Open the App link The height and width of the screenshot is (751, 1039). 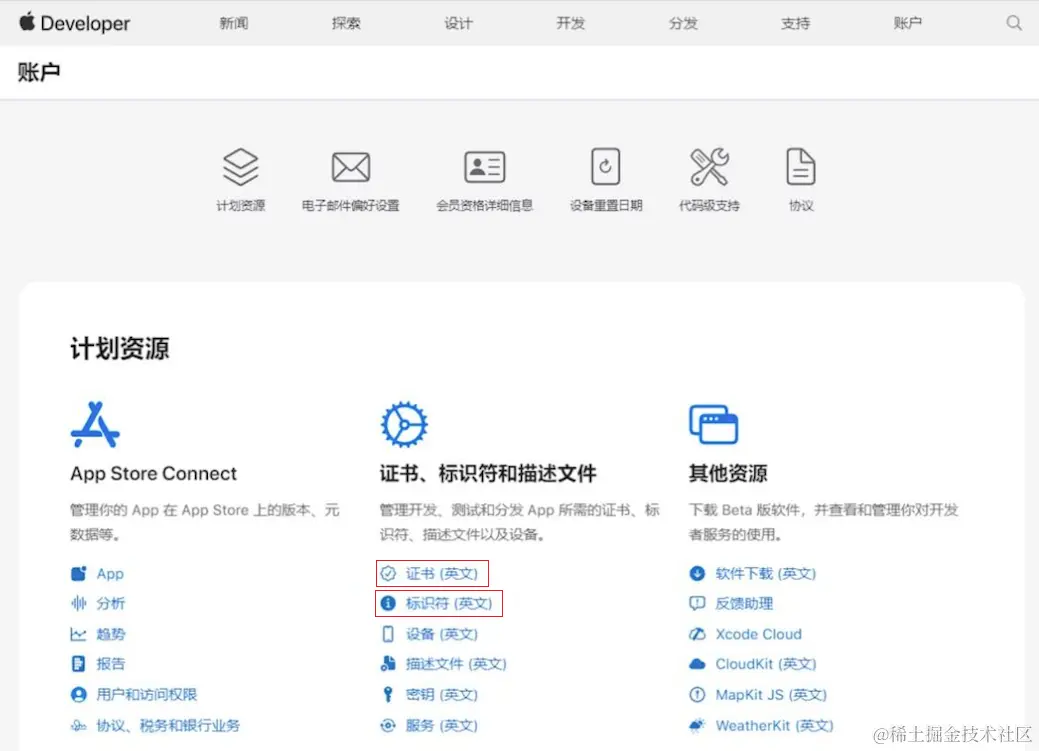click(x=110, y=574)
